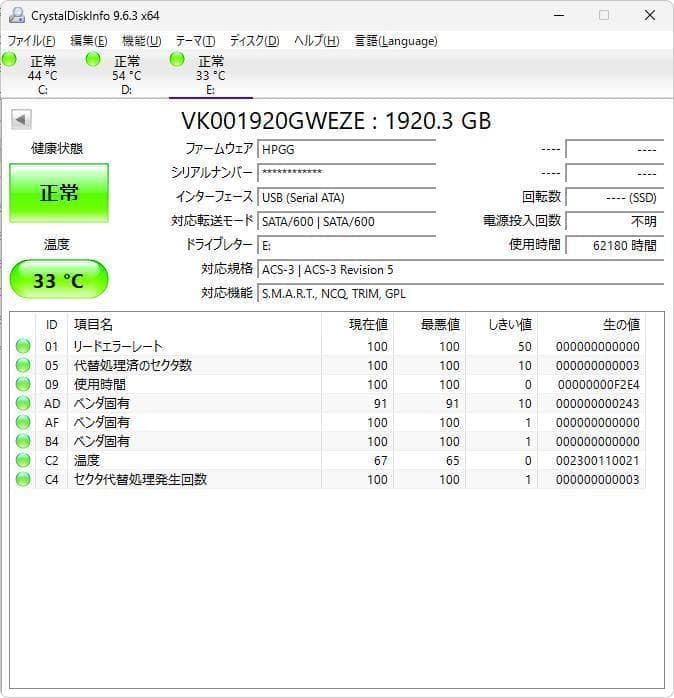Click status orb for ID AF row
This screenshot has height=698, width=674.
click(x=23, y=422)
